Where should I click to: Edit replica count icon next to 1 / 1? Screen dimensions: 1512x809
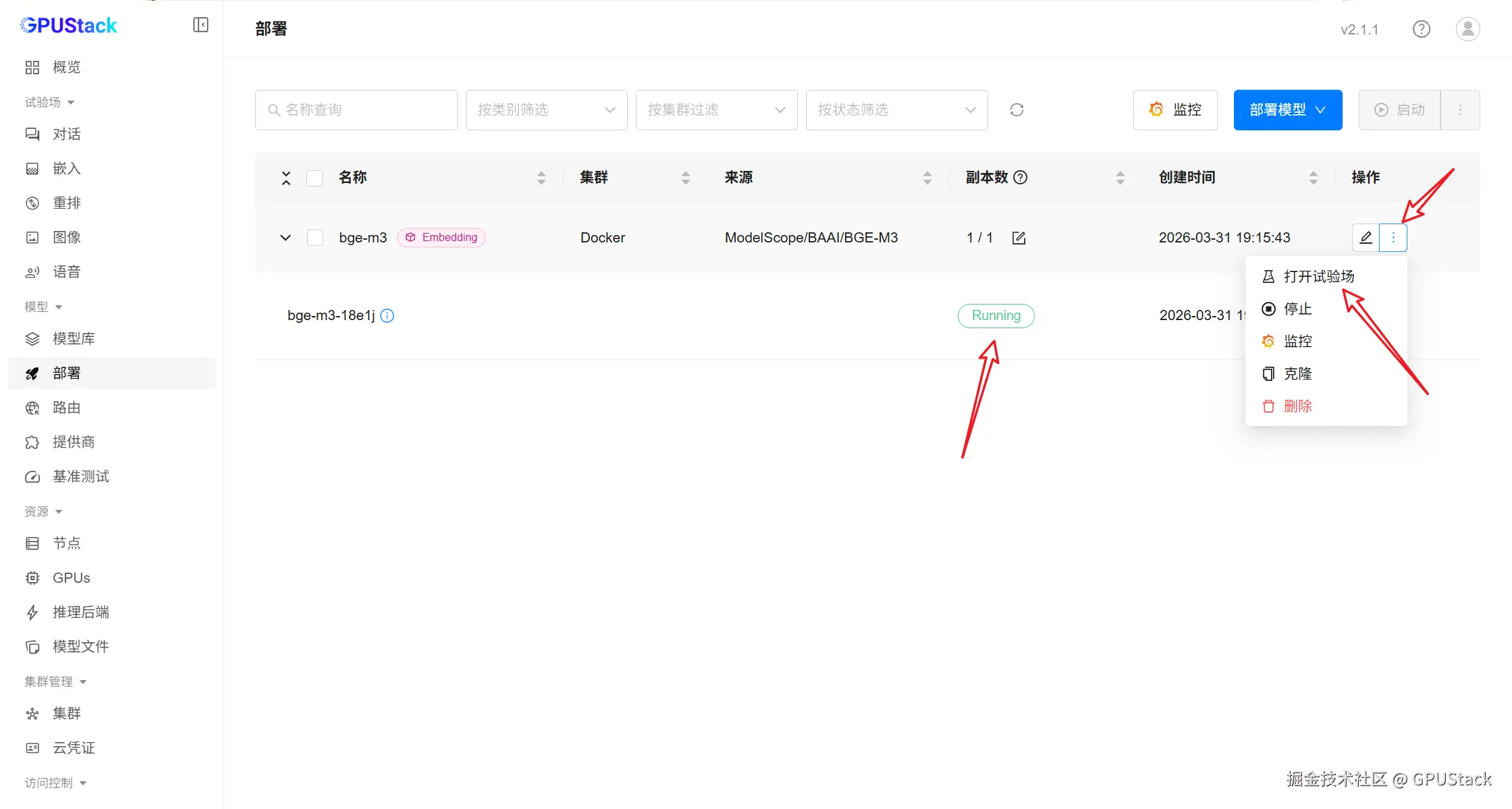point(1019,238)
